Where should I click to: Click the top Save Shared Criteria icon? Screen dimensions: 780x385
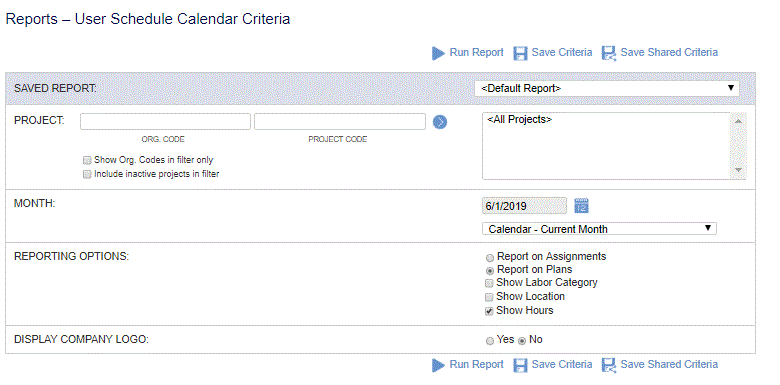[x=609, y=53]
